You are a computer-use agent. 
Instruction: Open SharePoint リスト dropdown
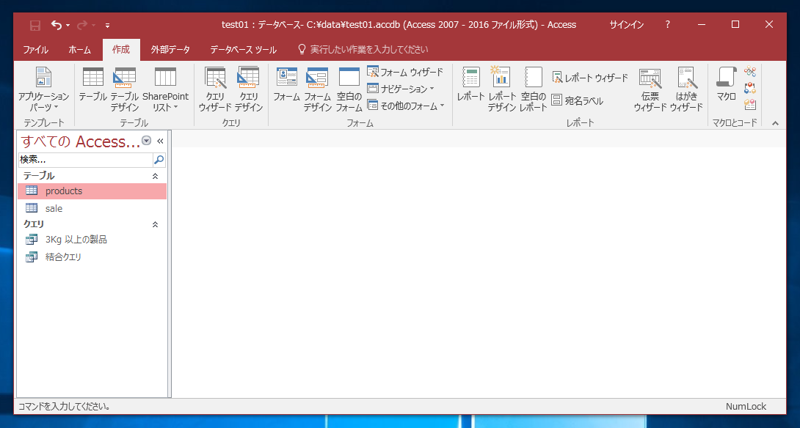(165, 89)
